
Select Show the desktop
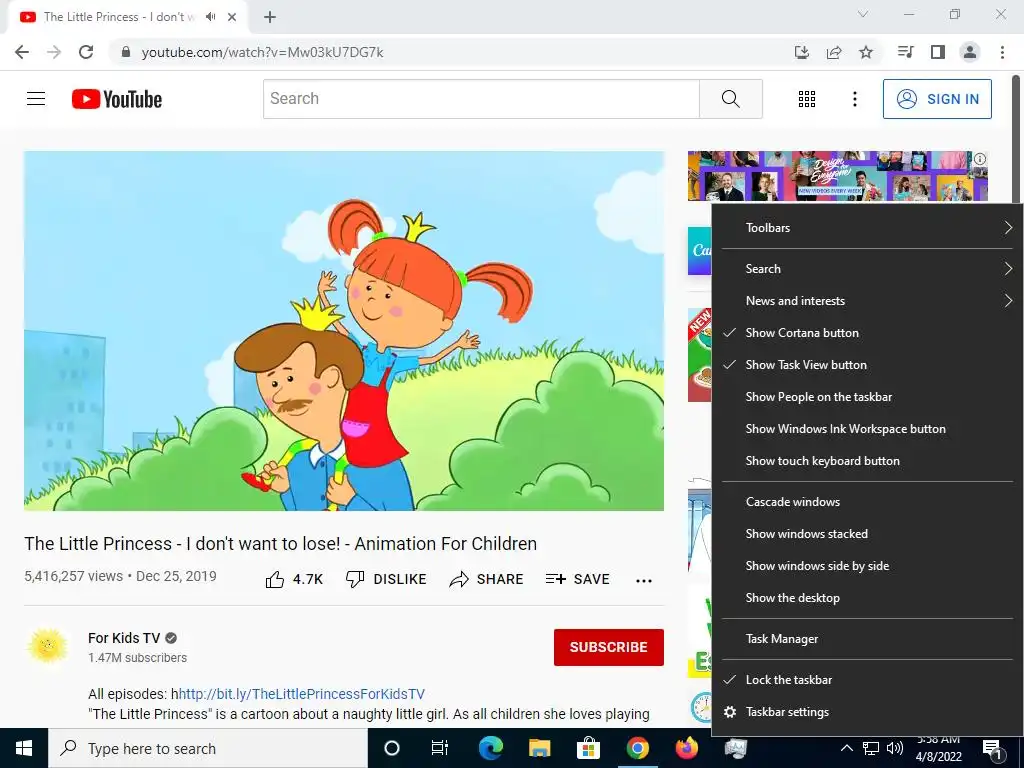pos(867,598)
